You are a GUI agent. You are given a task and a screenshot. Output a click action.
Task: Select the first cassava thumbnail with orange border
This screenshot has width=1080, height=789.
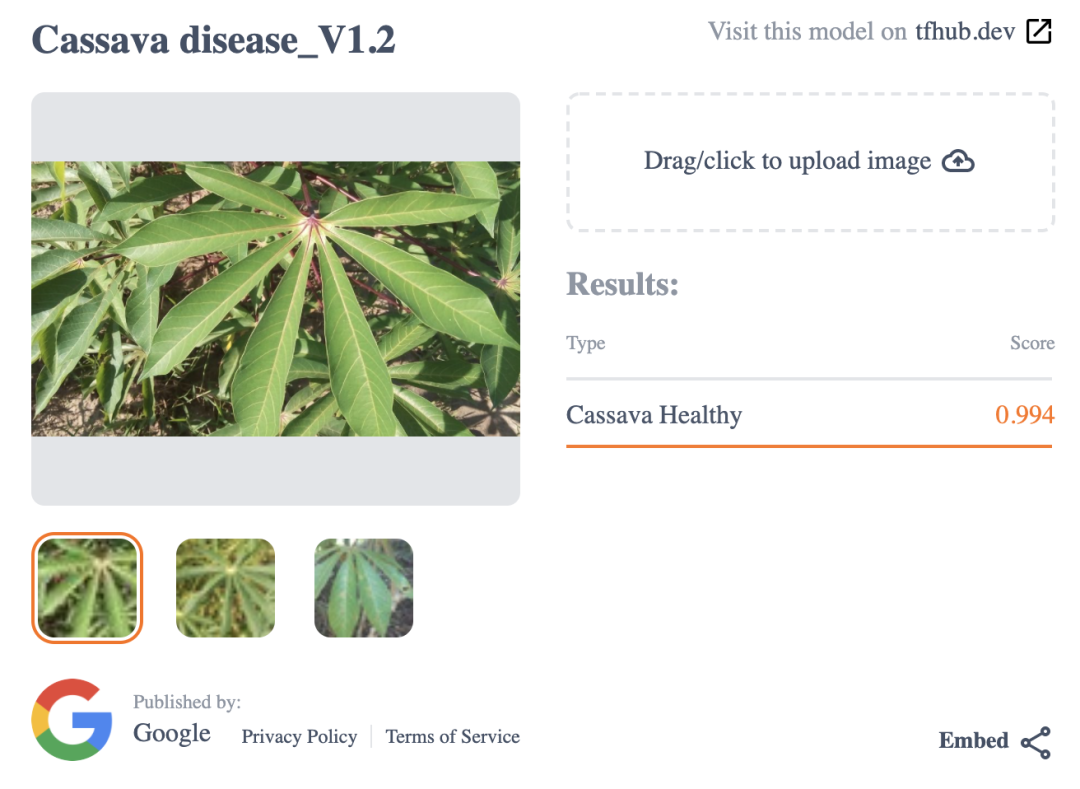point(87,587)
